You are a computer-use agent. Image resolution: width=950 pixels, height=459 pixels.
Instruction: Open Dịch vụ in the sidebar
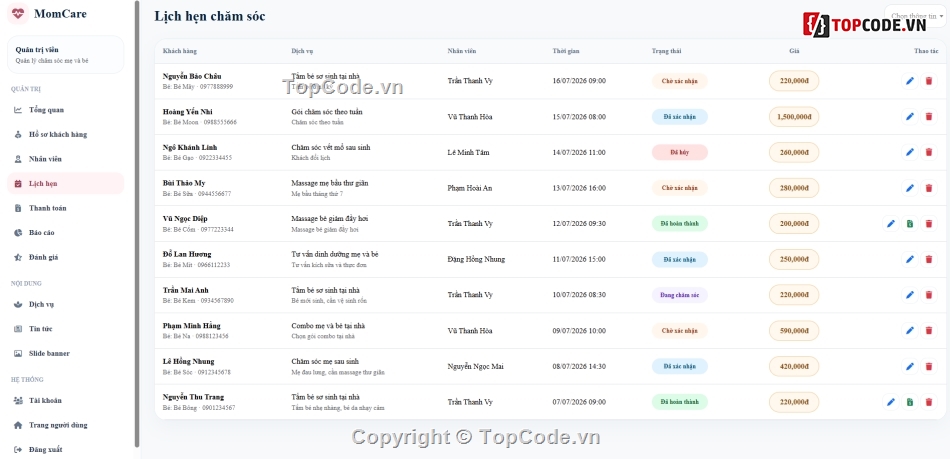tap(65, 305)
